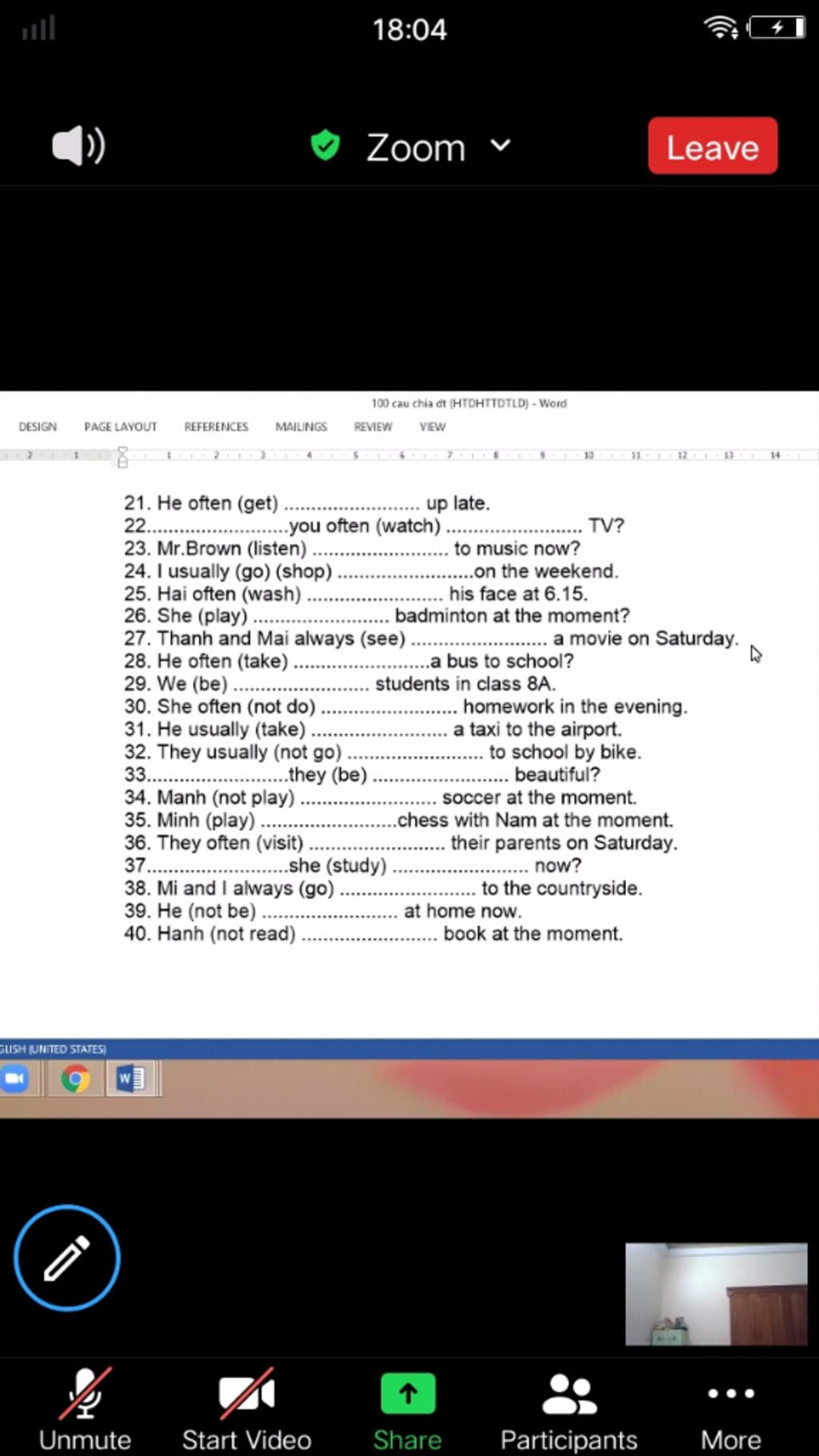Click sentence 25 'Hai often (wash)'
The height and width of the screenshot is (1456, 819).
click(x=356, y=594)
